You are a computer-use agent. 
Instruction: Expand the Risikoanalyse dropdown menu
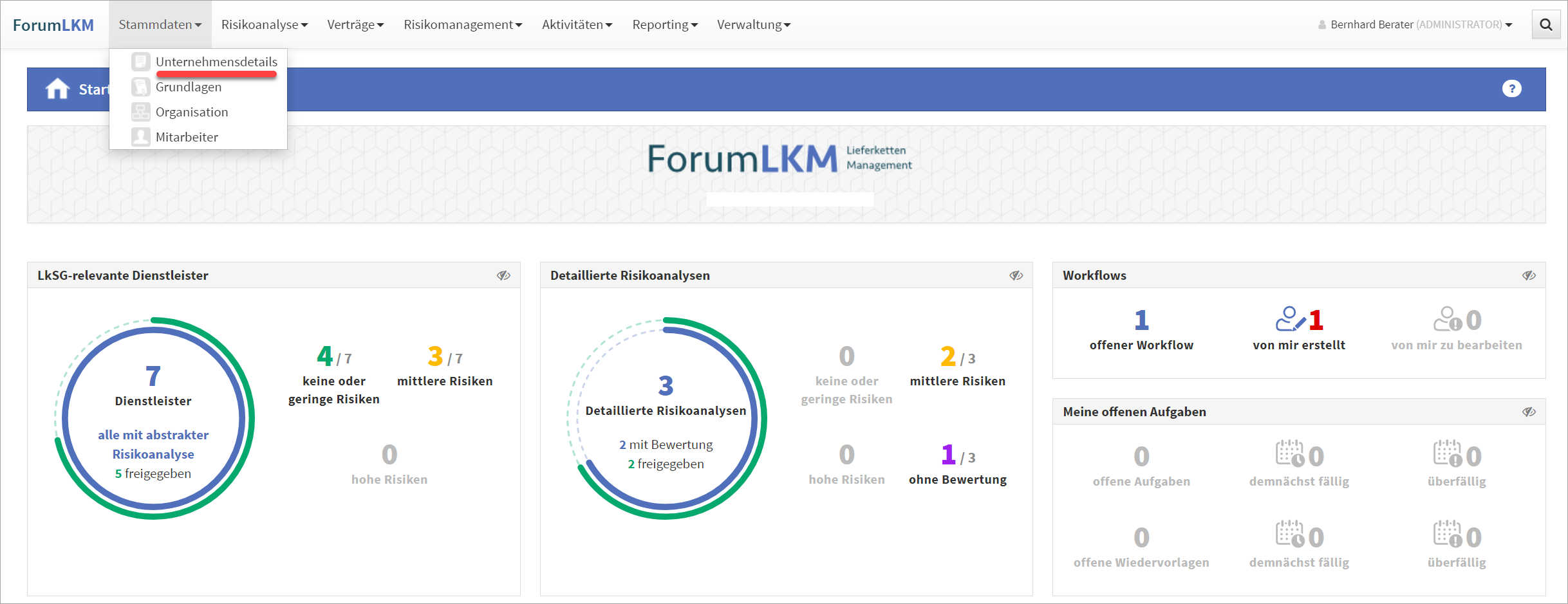point(264,24)
